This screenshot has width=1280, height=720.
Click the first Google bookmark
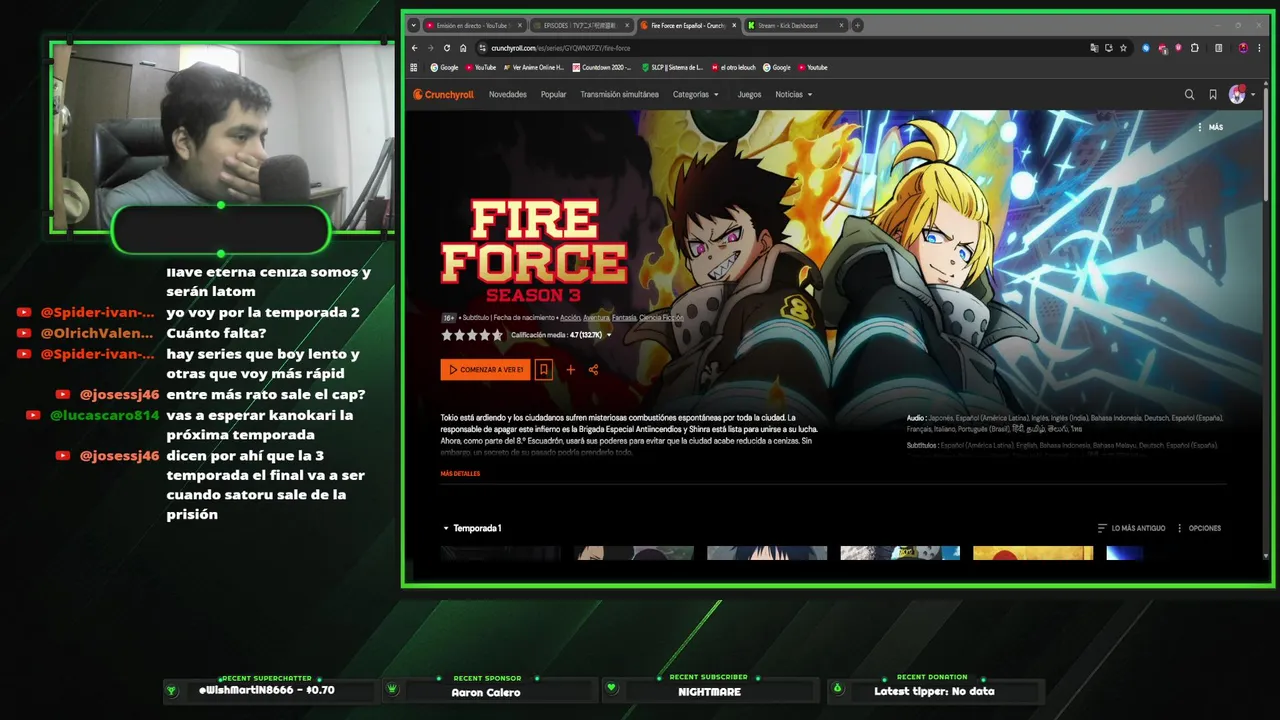click(444, 68)
